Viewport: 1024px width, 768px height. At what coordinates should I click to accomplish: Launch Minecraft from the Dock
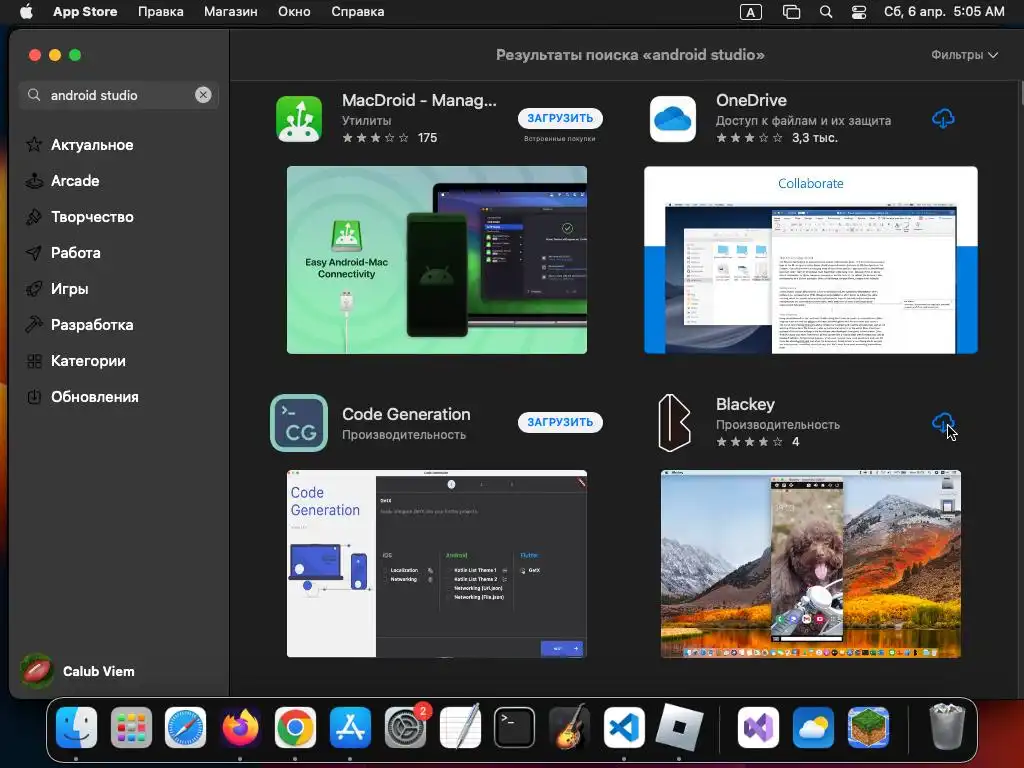pos(868,727)
